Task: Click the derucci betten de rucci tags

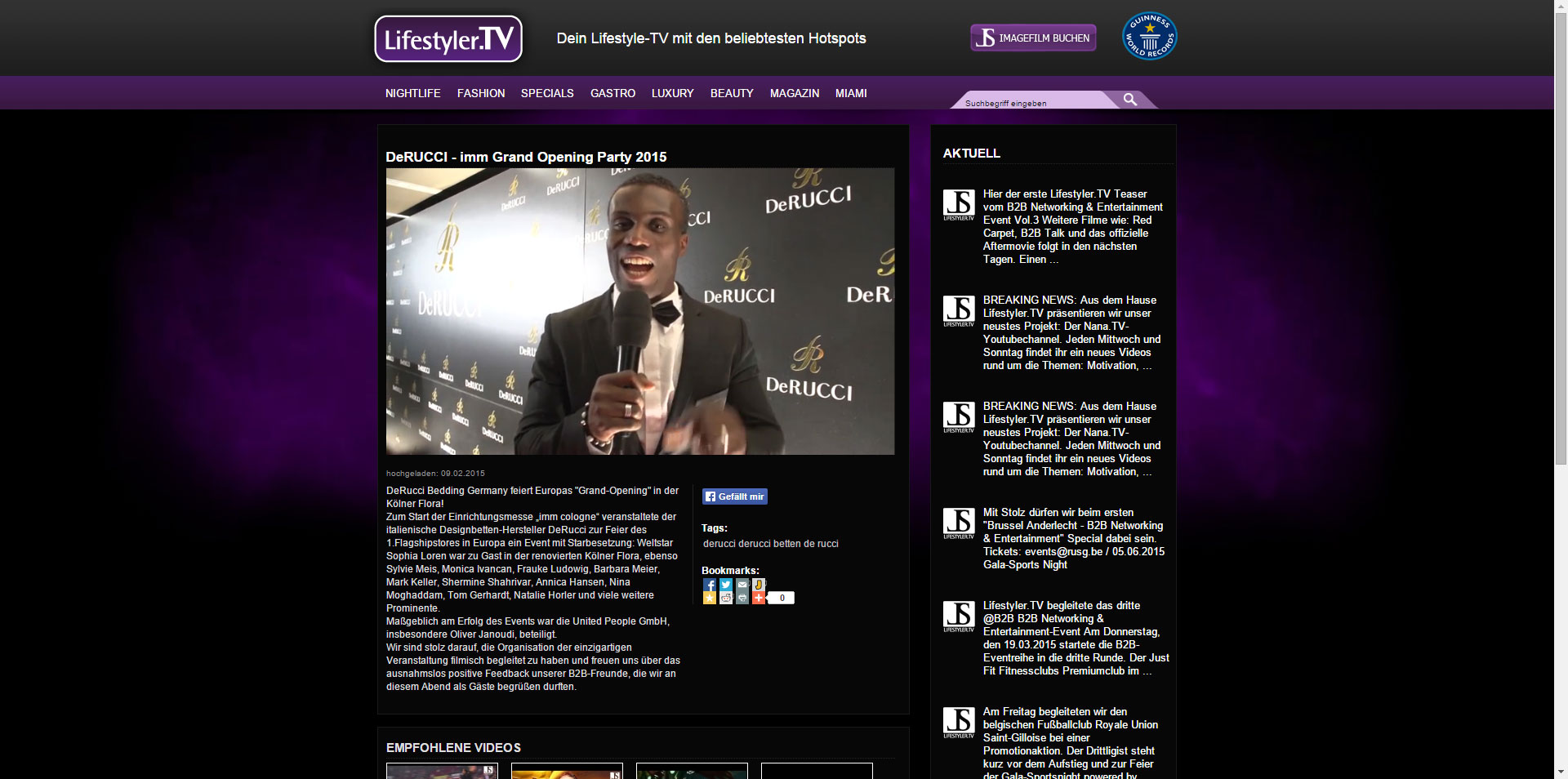Action: (x=771, y=544)
